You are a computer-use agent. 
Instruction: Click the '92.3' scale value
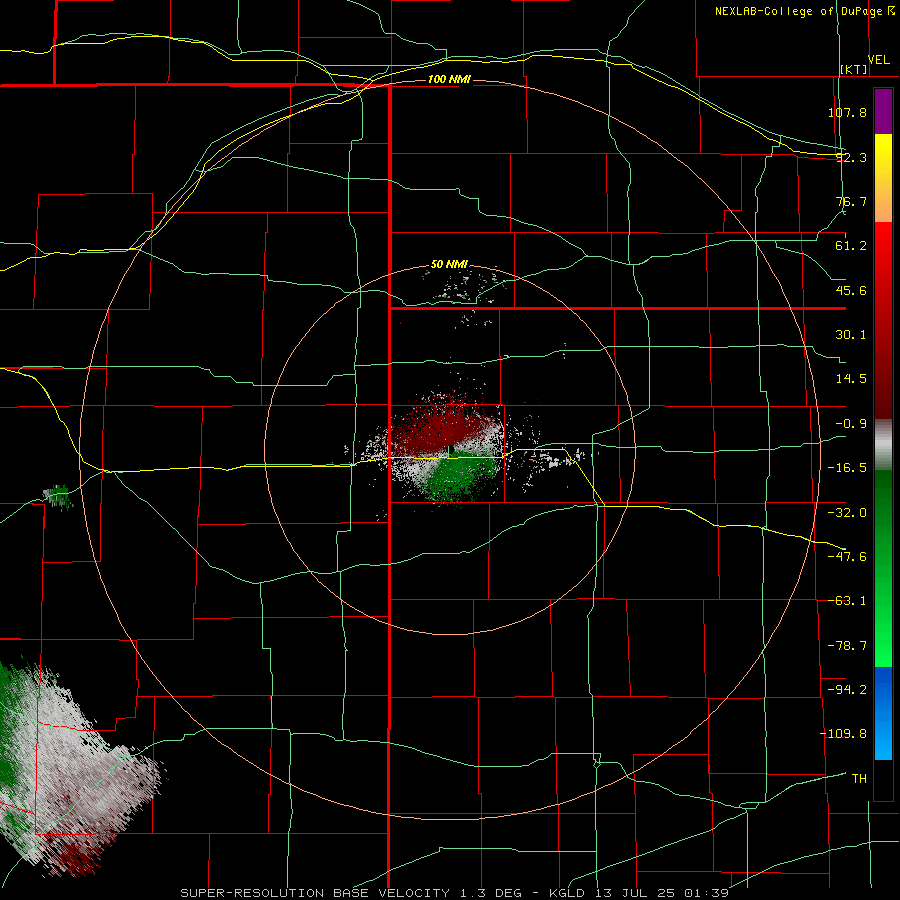851,157
